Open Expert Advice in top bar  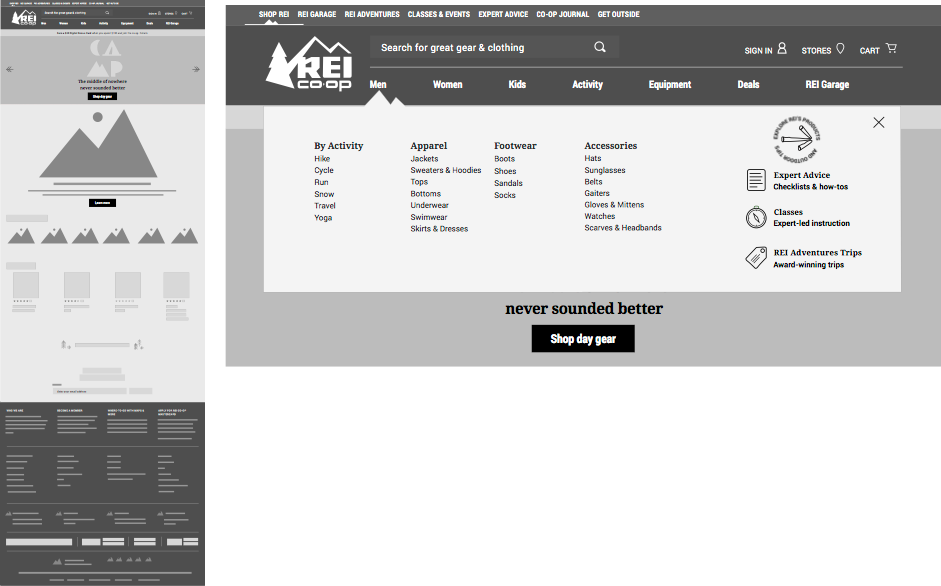[x=503, y=14]
